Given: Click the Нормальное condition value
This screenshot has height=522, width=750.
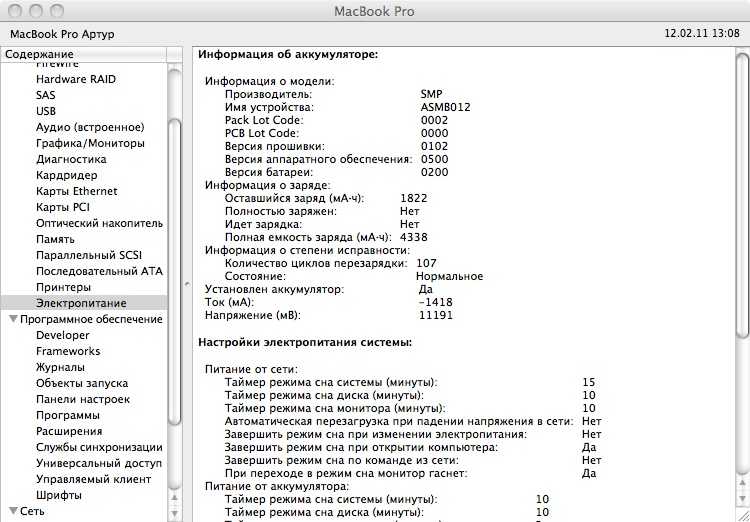Looking at the screenshot, I should pos(449,276).
